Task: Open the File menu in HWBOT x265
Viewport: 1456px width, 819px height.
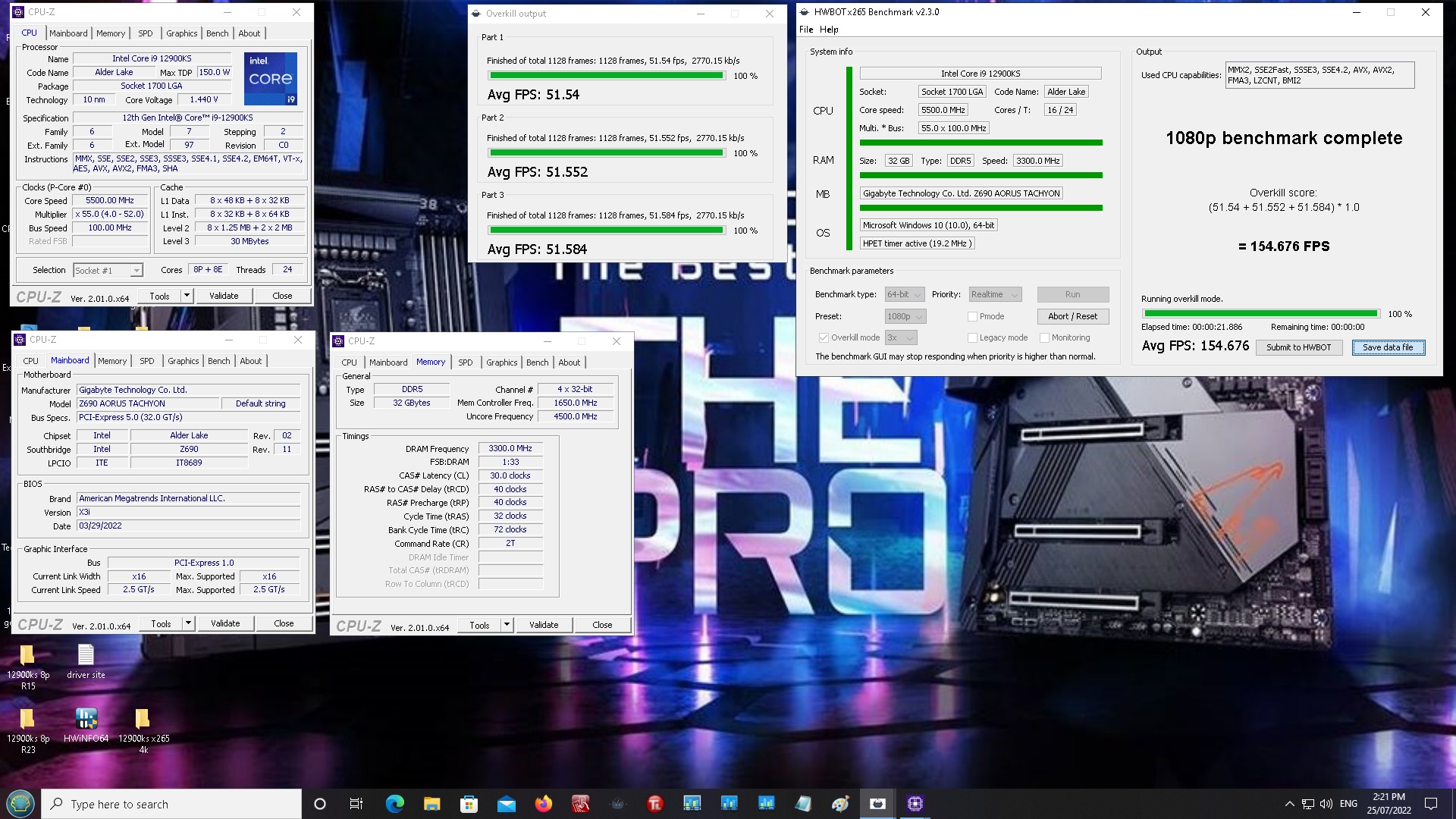Action: coord(806,30)
